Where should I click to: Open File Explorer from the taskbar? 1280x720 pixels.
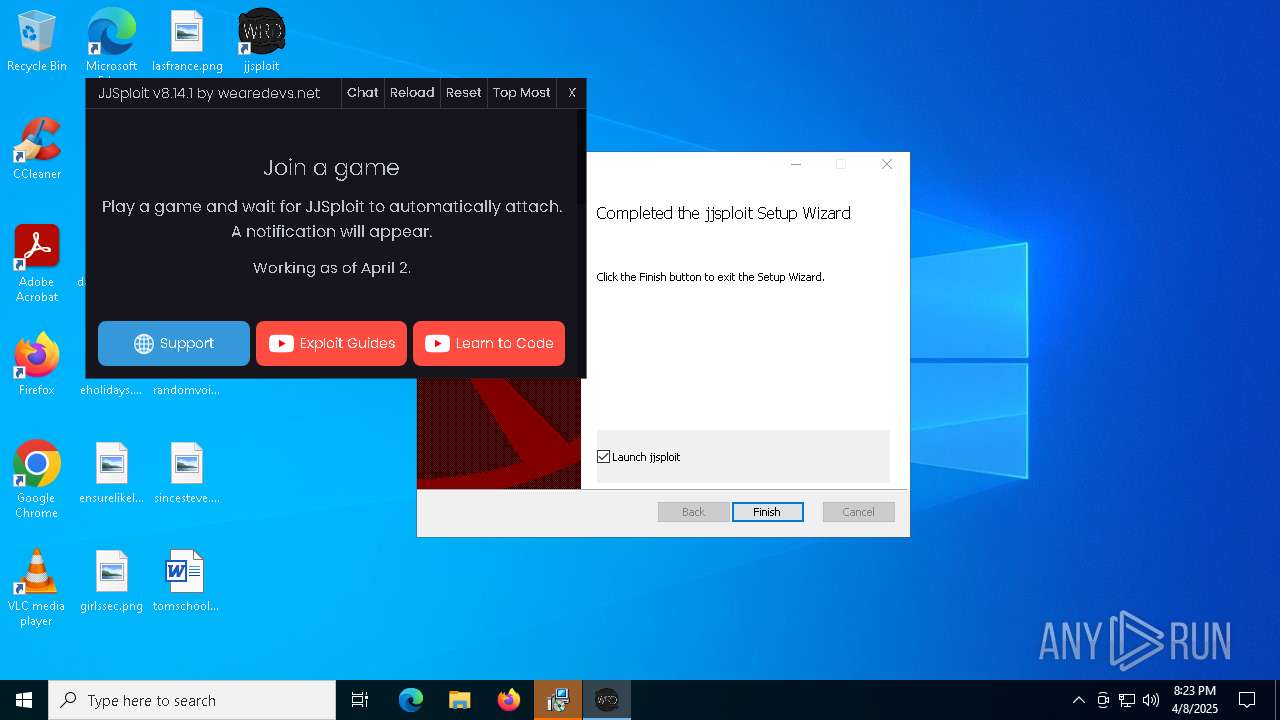(459, 700)
